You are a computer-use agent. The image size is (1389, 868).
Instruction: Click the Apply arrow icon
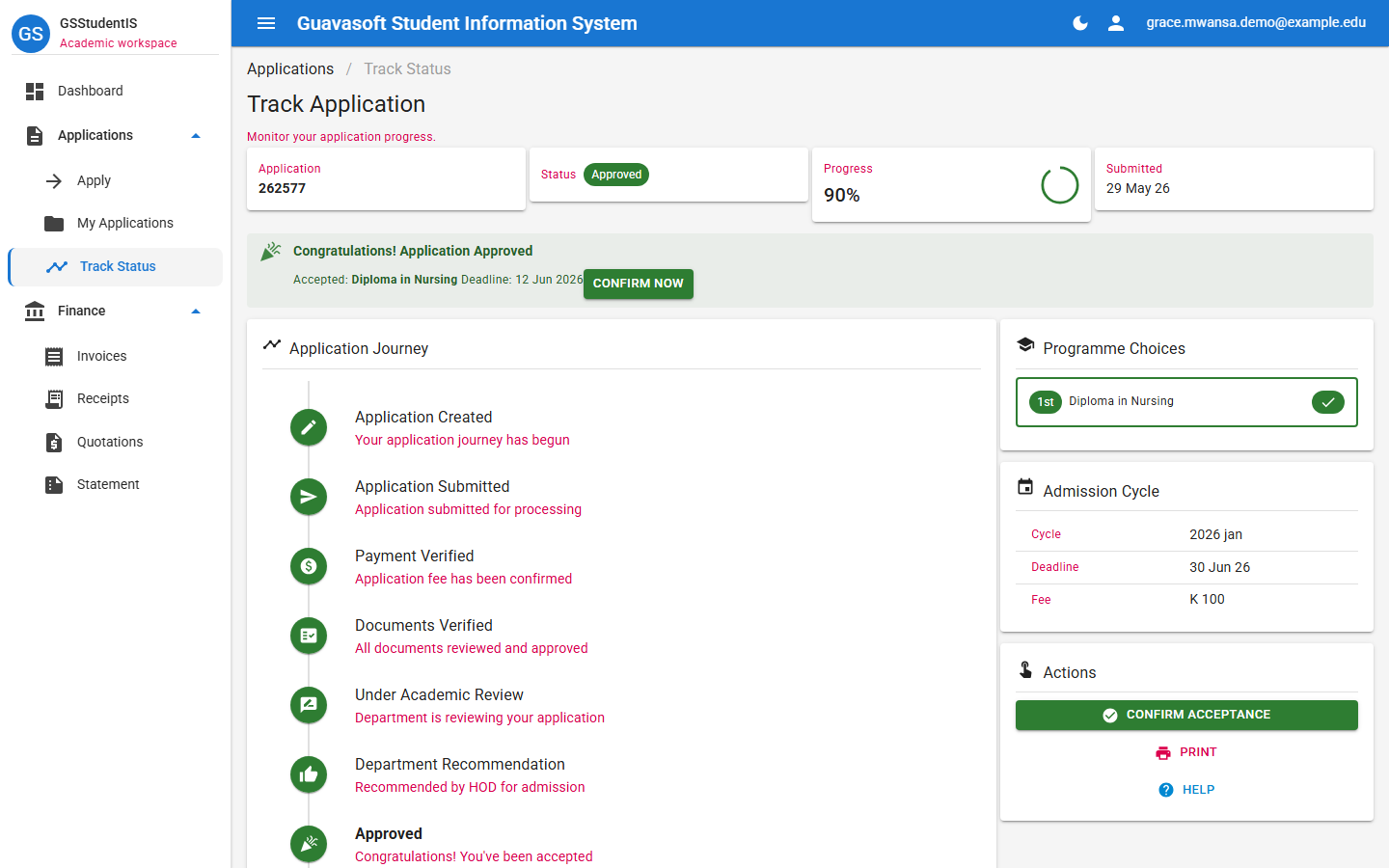[x=54, y=180]
